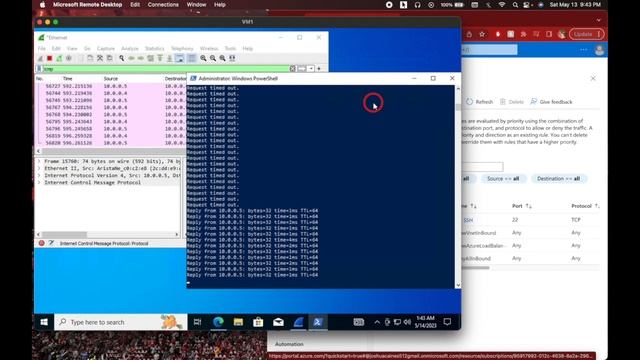This screenshot has height=360, width=640.
Task: Open the Source == all filter
Action: coord(503,179)
